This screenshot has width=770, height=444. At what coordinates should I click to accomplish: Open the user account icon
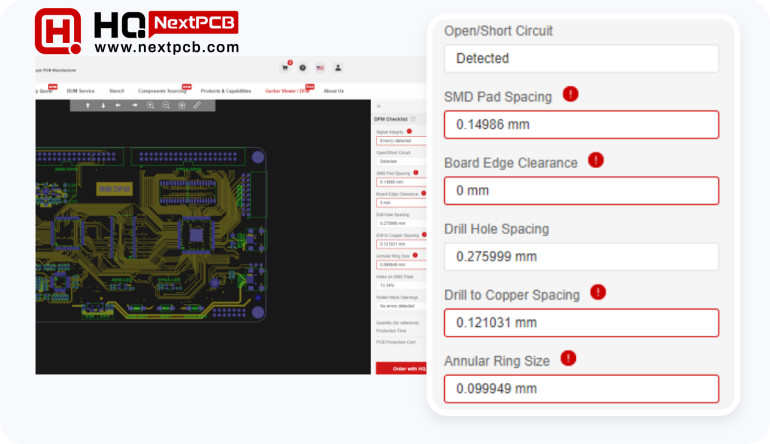pos(338,68)
